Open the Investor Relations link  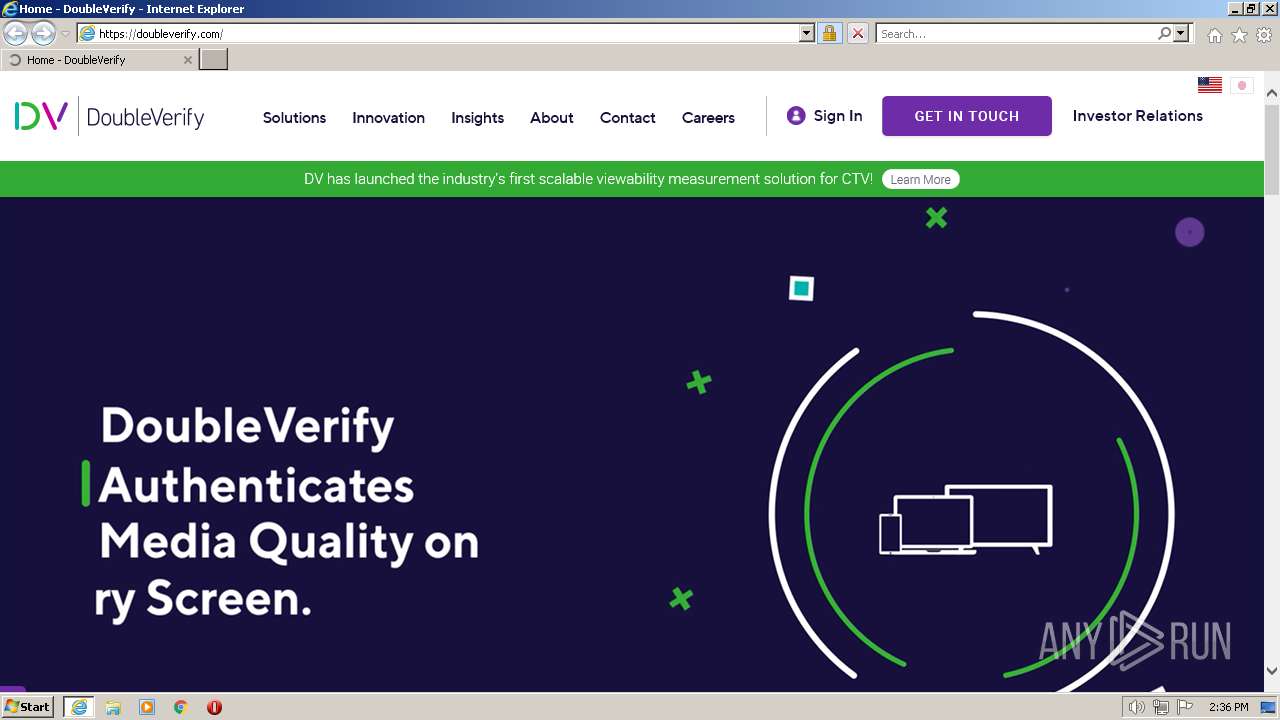1138,116
